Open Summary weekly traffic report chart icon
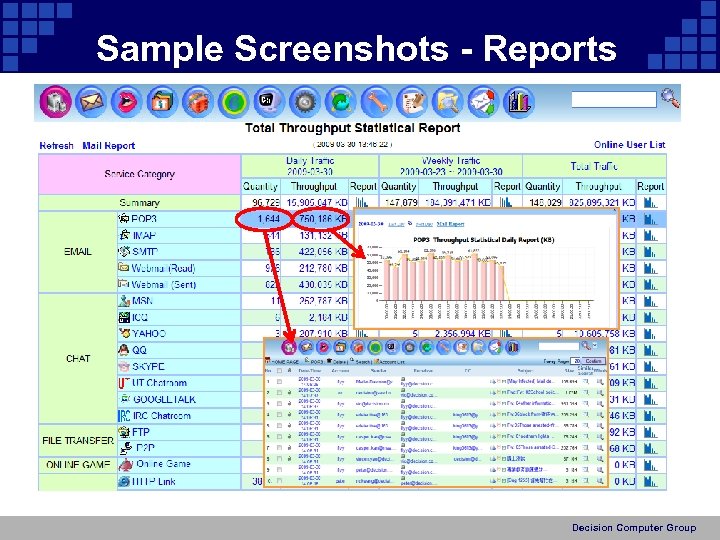 click(x=506, y=202)
